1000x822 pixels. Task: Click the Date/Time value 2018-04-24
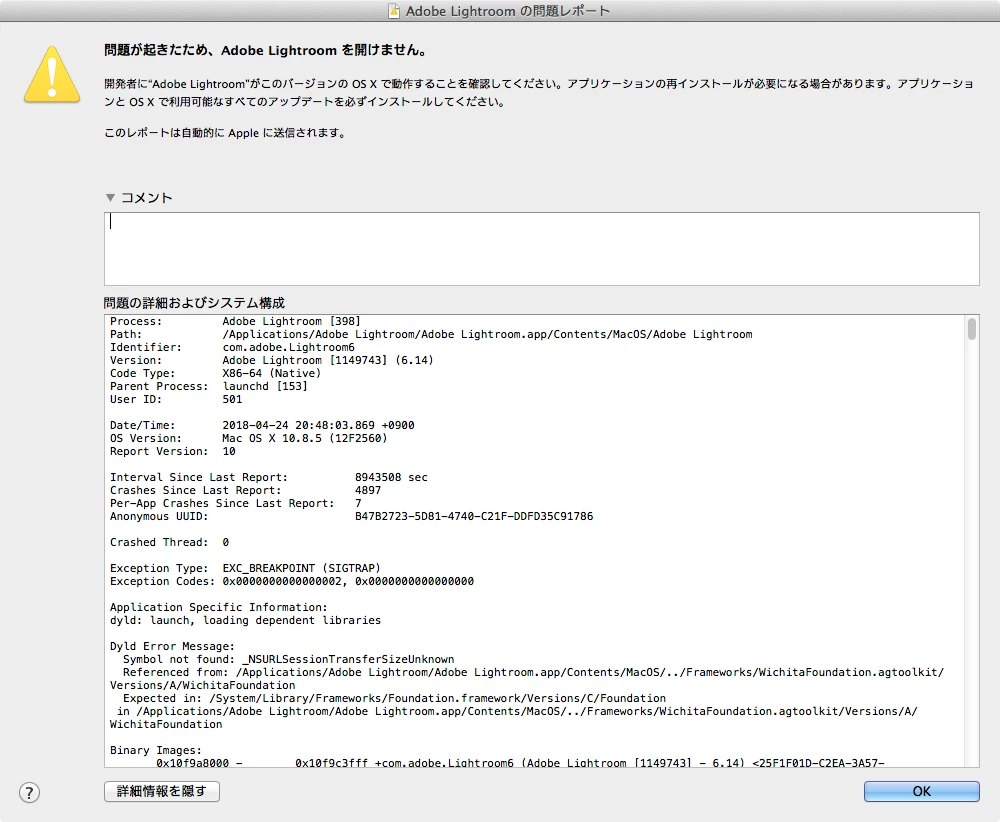tap(318, 425)
